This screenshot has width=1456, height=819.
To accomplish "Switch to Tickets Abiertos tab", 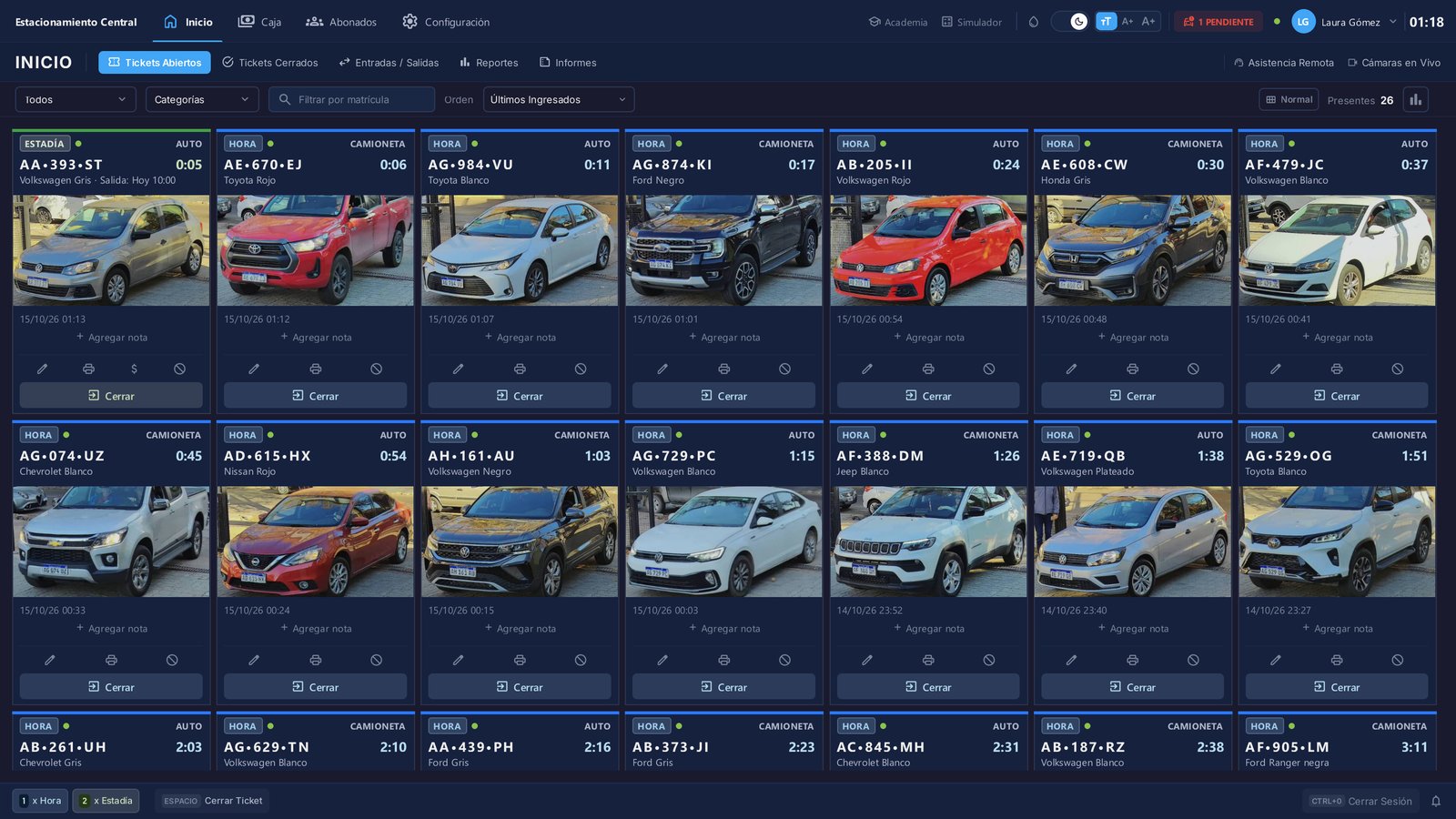I will [x=155, y=63].
